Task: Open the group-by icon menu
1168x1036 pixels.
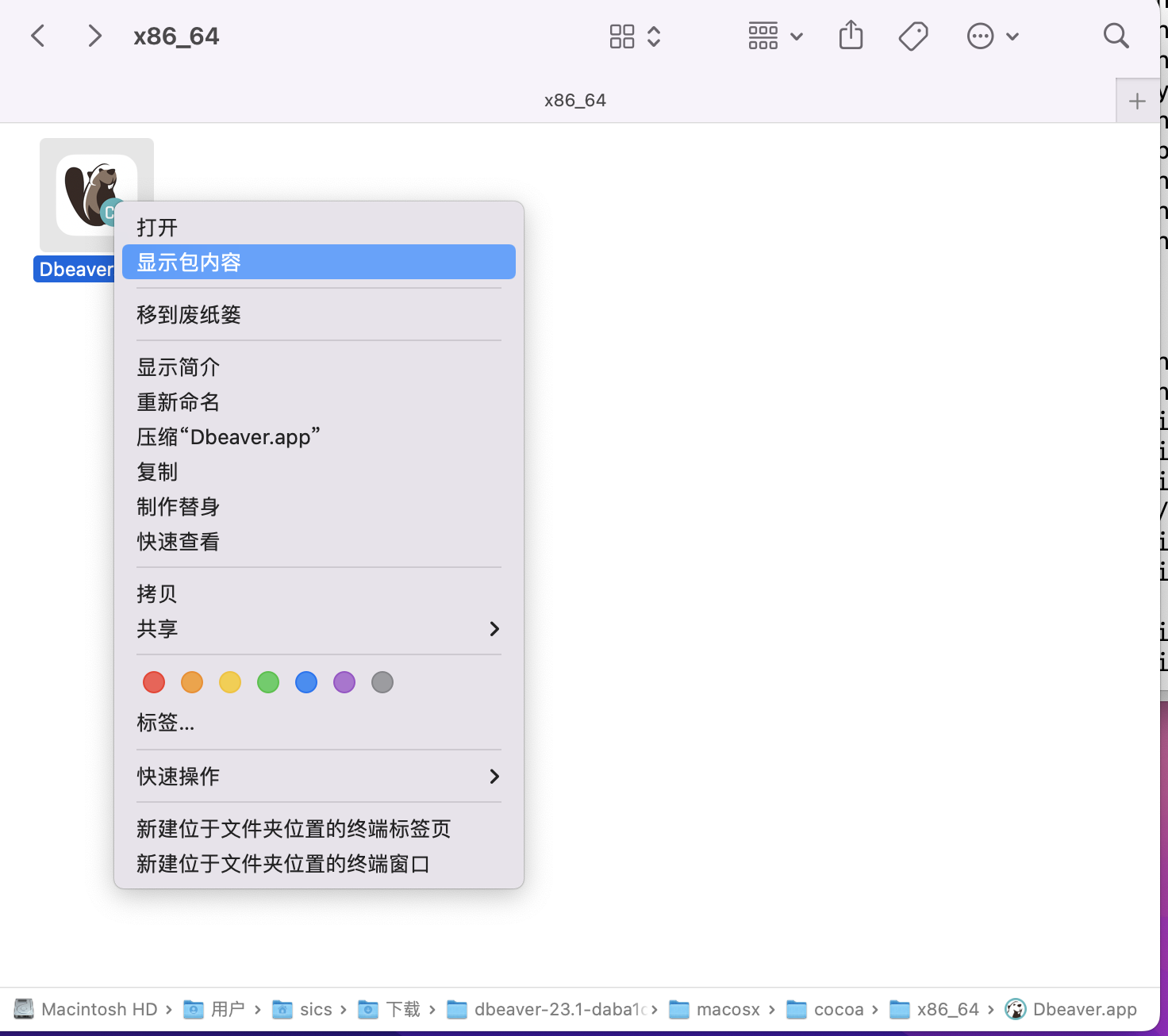Action: coord(763,36)
